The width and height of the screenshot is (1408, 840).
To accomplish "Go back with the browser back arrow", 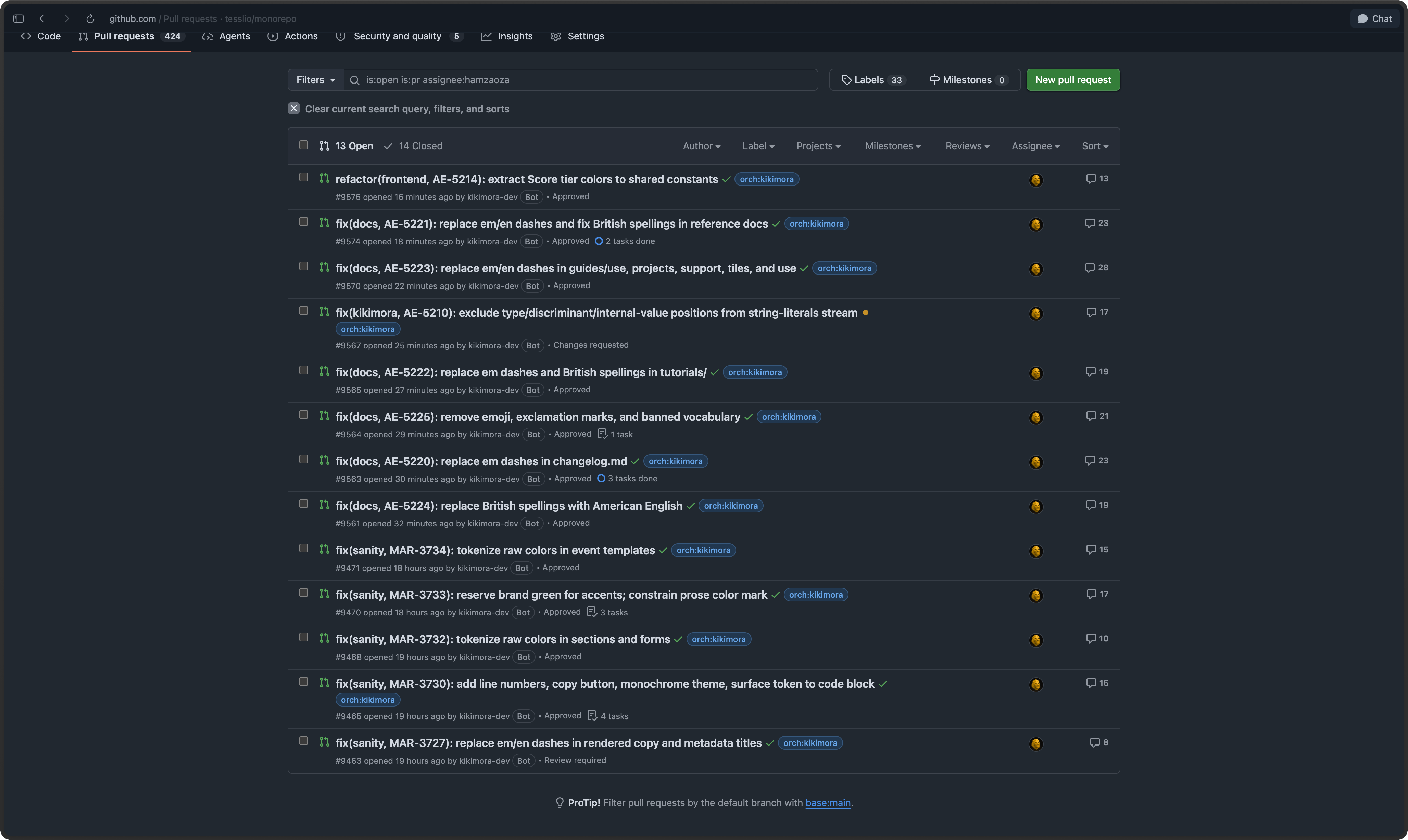I will pos(42,19).
